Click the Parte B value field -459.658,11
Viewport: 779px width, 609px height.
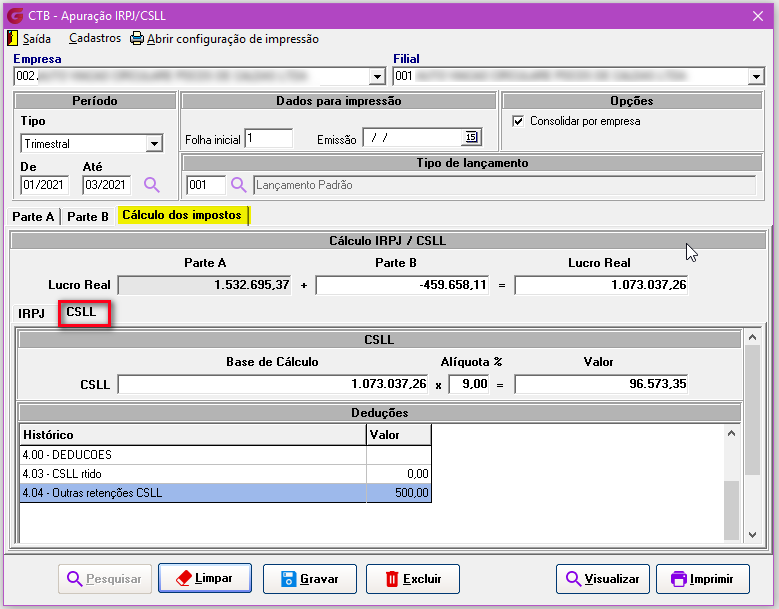coord(402,285)
